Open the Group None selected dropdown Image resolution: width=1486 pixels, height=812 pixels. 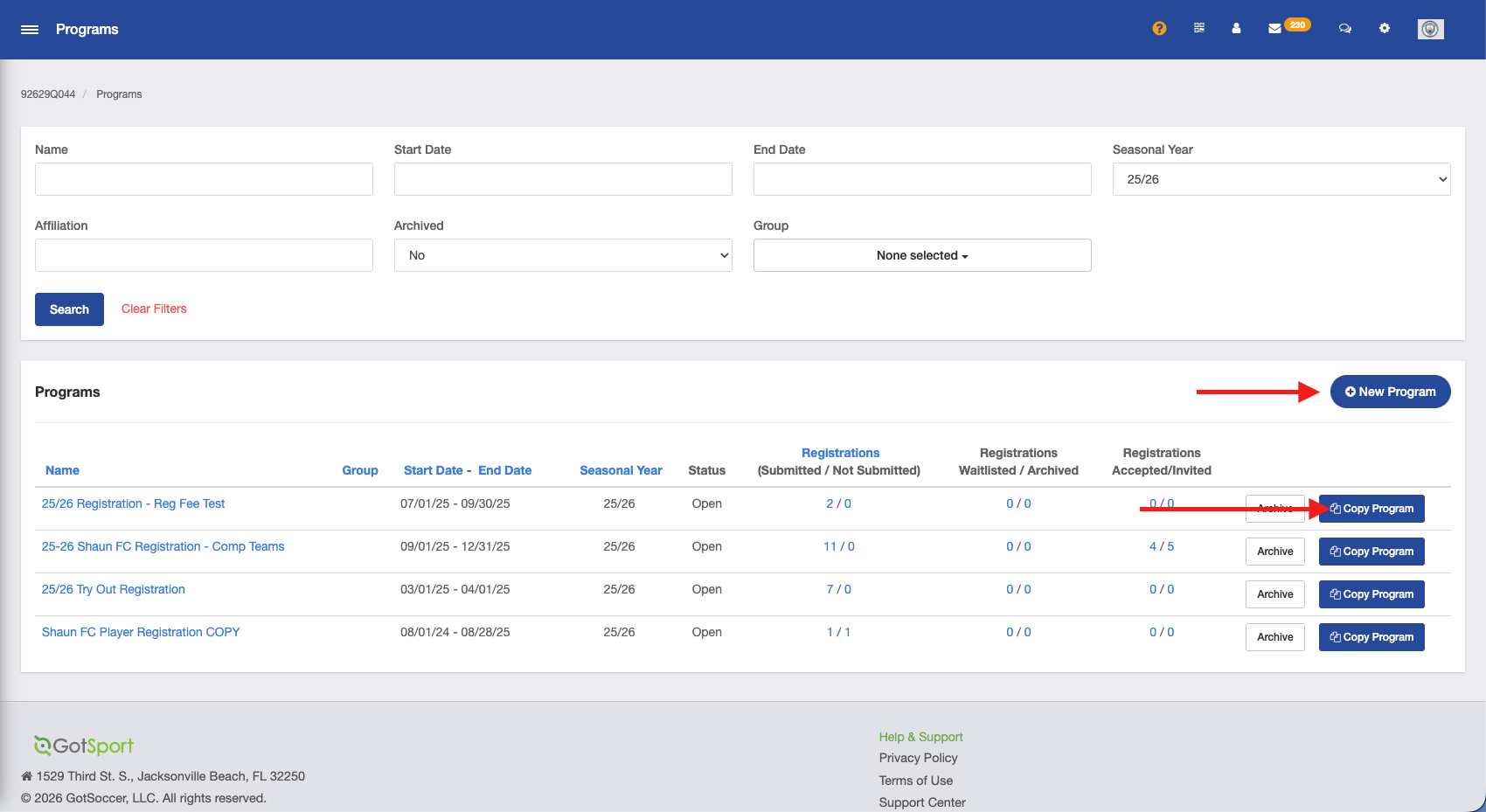pyautogui.click(x=922, y=255)
